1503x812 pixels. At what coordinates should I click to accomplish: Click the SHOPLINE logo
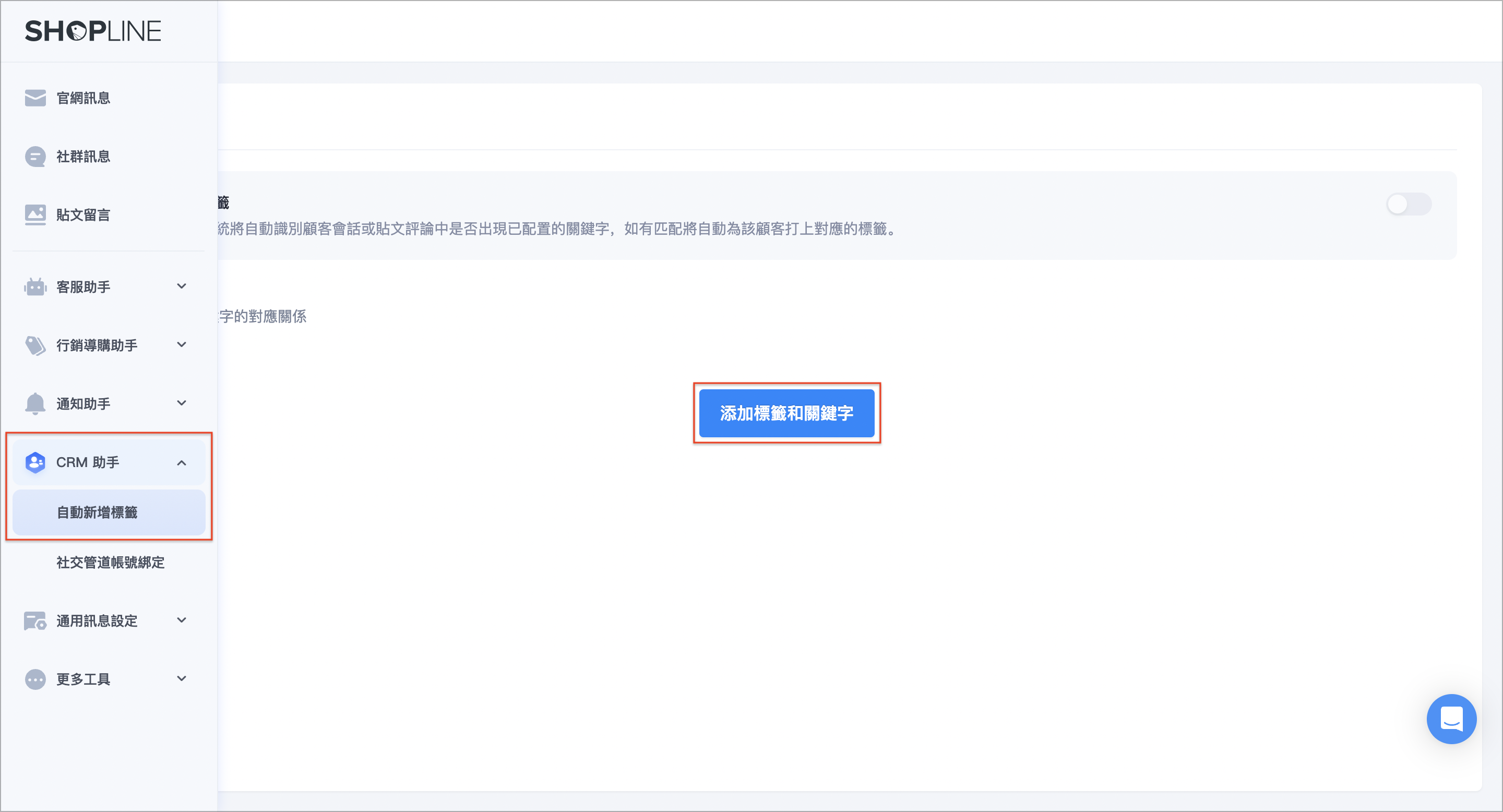[93, 31]
